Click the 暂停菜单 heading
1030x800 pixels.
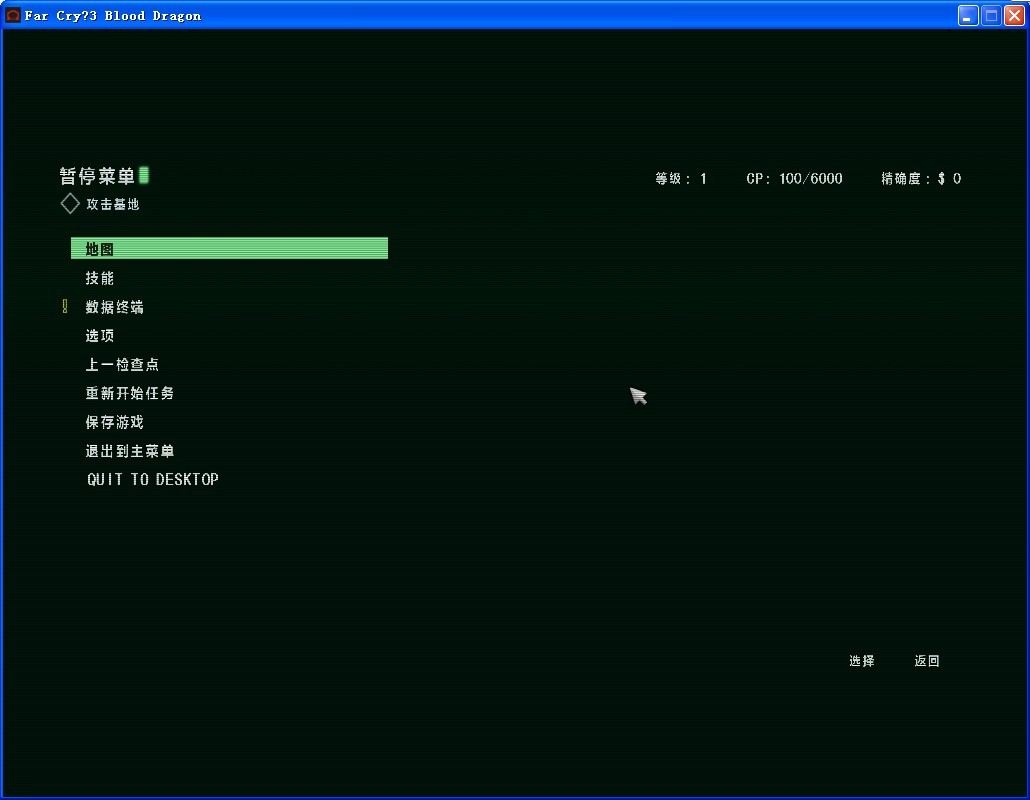click(97, 175)
